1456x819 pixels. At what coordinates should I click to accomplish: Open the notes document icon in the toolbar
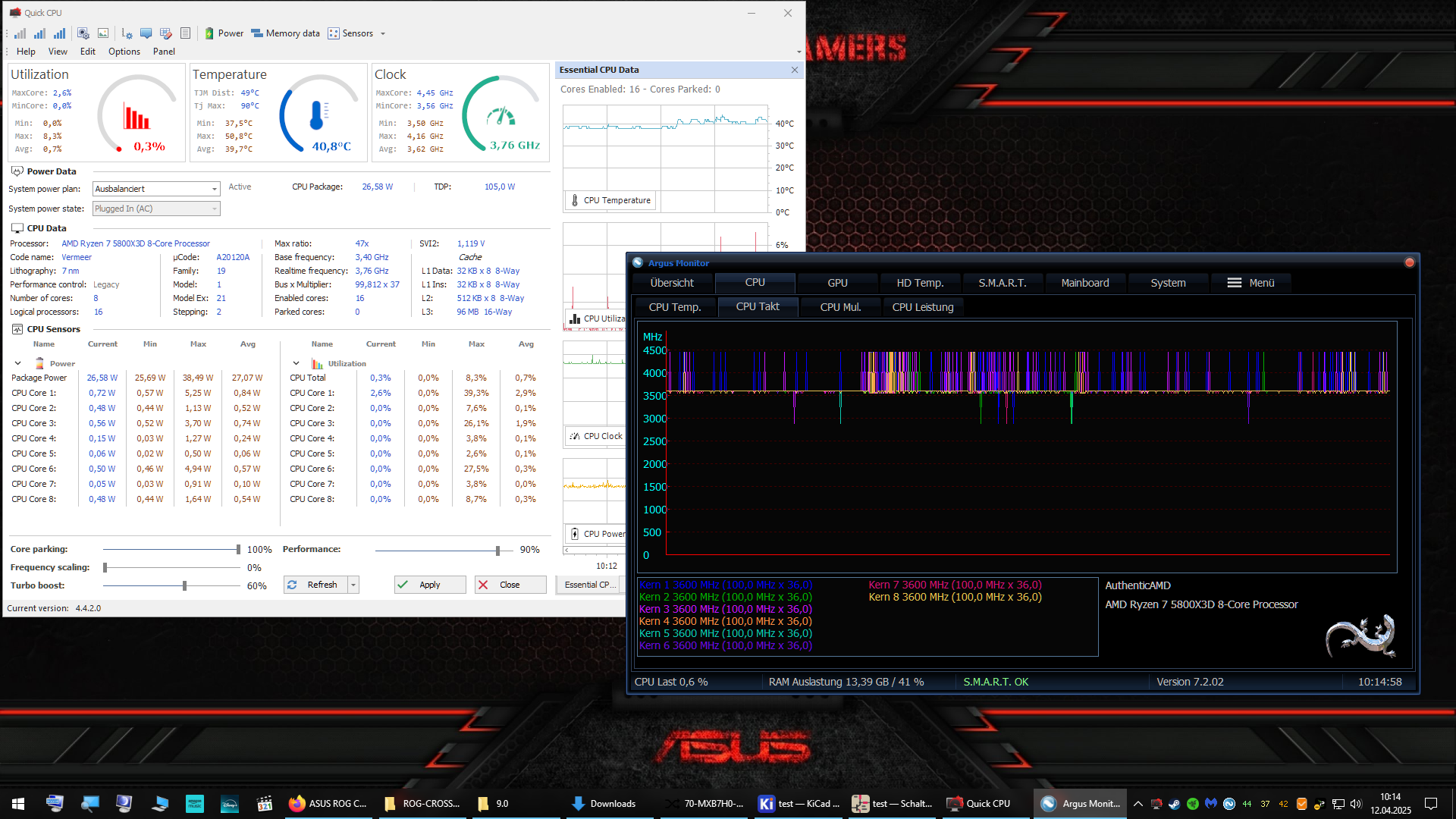pyautogui.click(x=186, y=33)
